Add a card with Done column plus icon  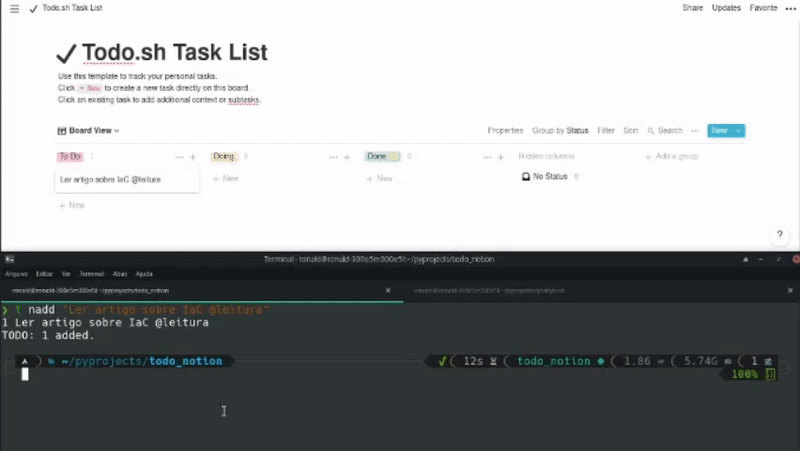click(x=501, y=157)
